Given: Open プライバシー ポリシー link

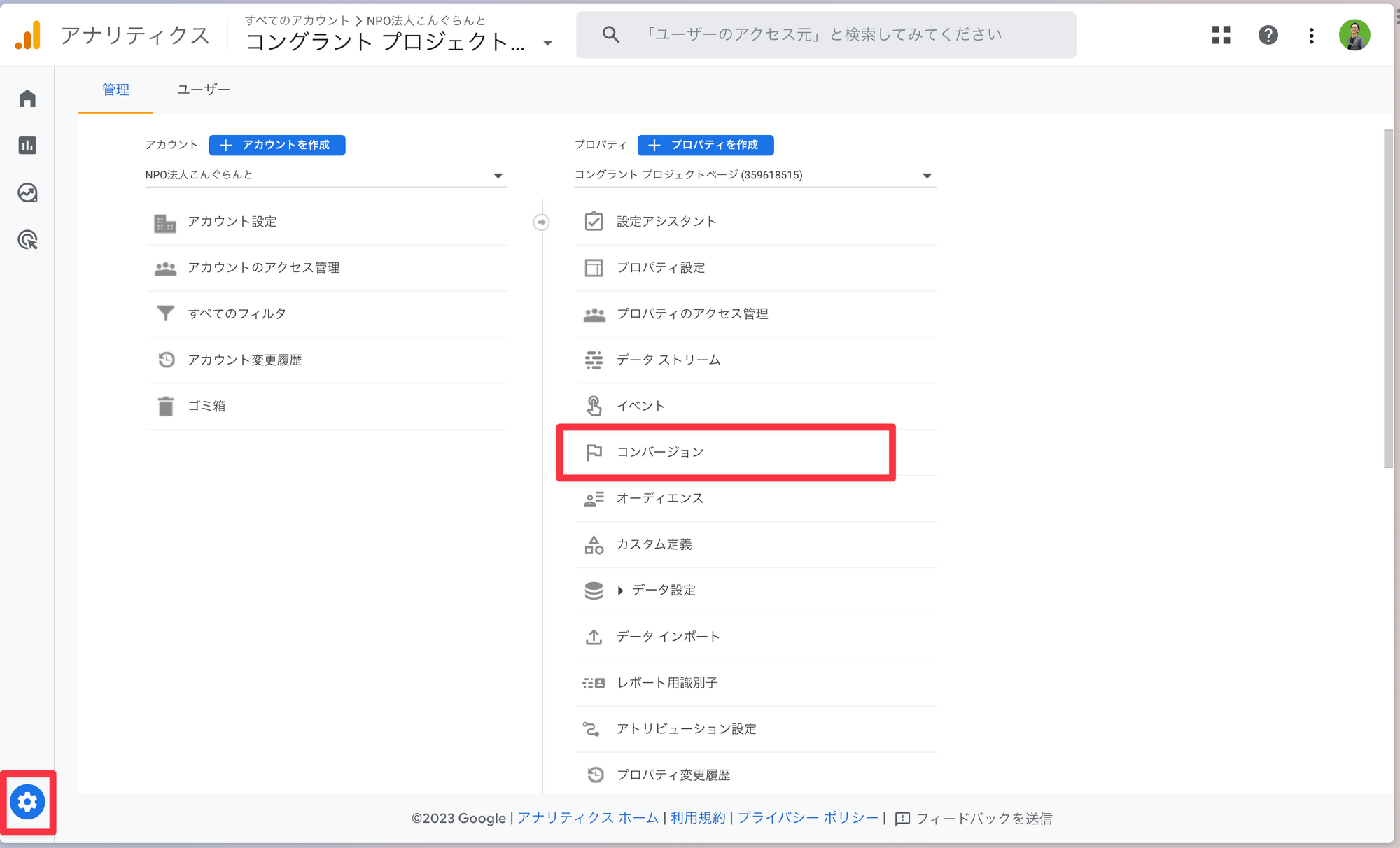Looking at the screenshot, I should [808, 818].
